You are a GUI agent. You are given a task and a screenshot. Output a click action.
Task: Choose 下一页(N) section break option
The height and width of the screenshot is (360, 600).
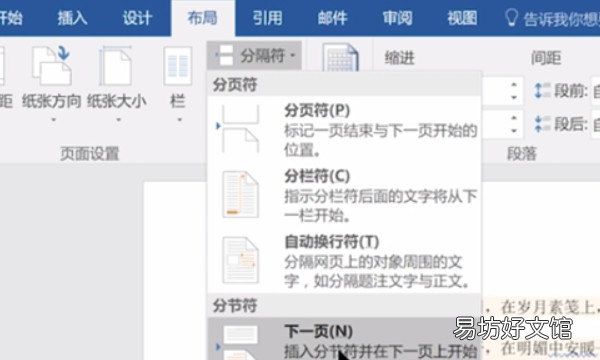click(x=344, y=340)
